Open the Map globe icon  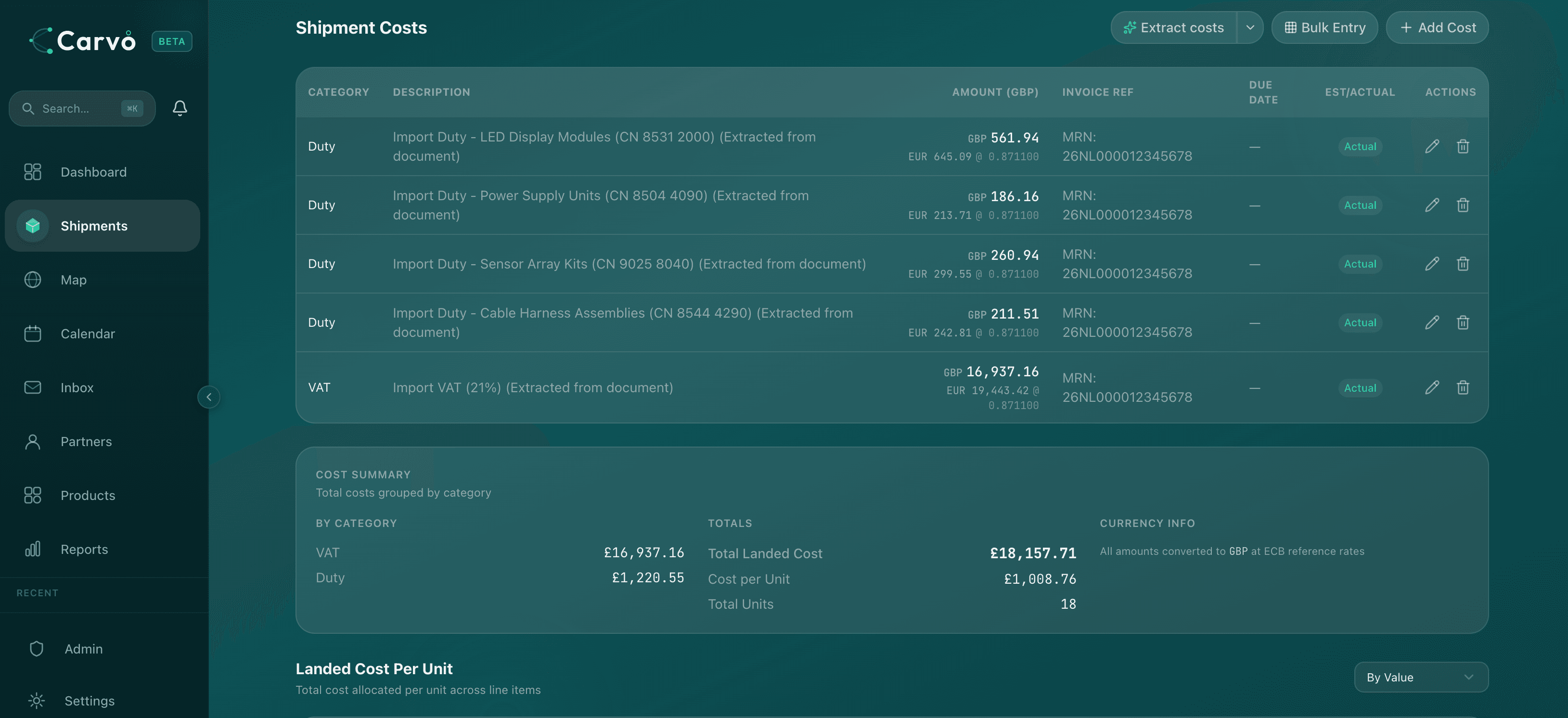(x=33, y=280)
